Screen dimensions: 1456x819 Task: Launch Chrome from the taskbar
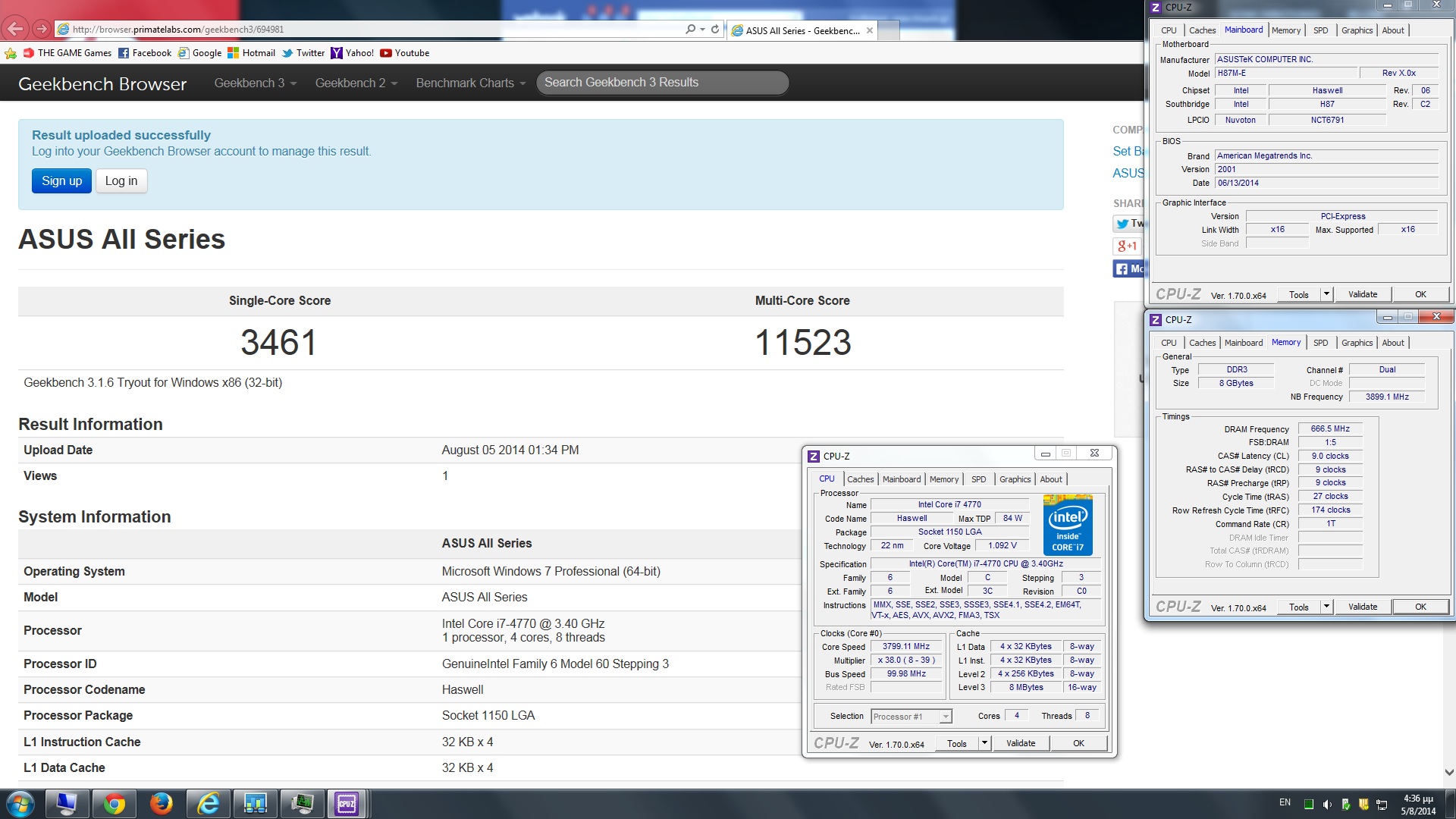click(115, 804)
